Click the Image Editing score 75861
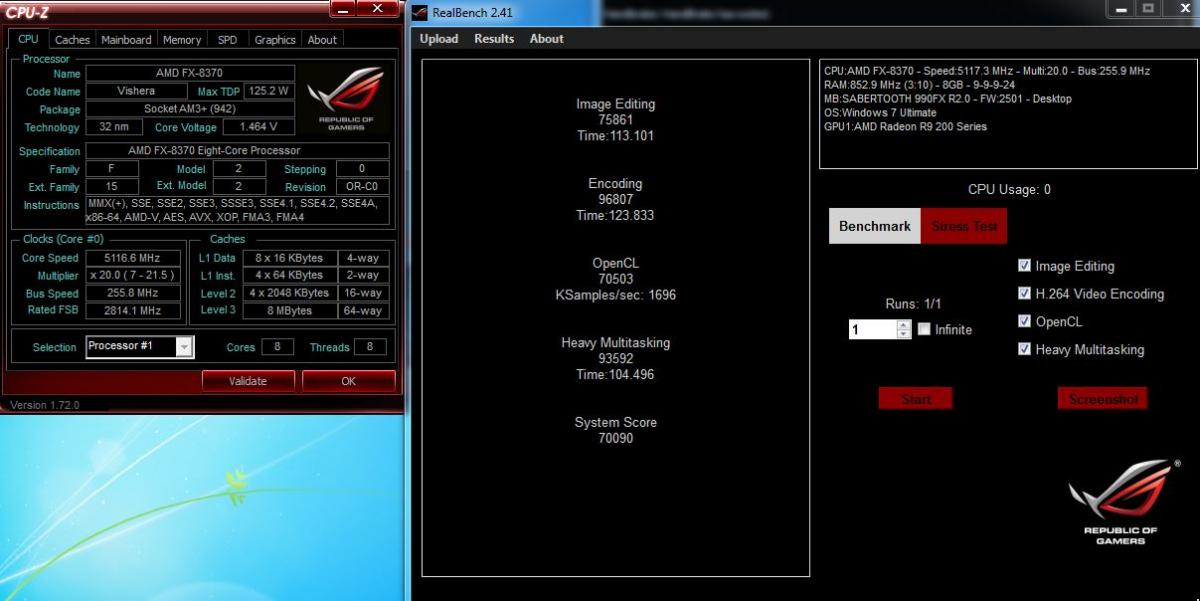The width and height of the screenshot is (1200, 601). [616, 119]
